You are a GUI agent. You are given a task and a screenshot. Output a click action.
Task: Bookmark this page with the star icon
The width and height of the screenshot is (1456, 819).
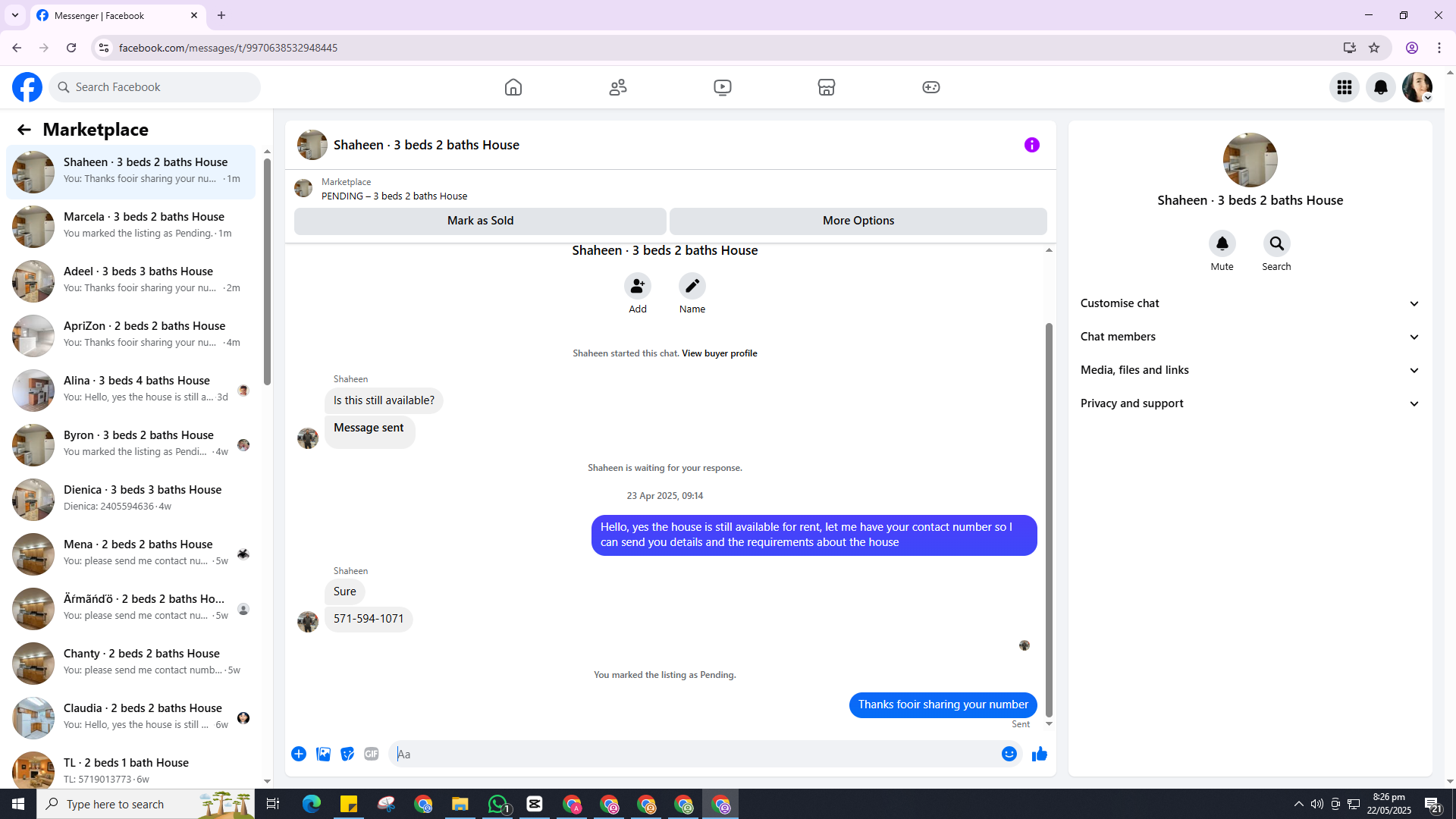(1374, 48)
